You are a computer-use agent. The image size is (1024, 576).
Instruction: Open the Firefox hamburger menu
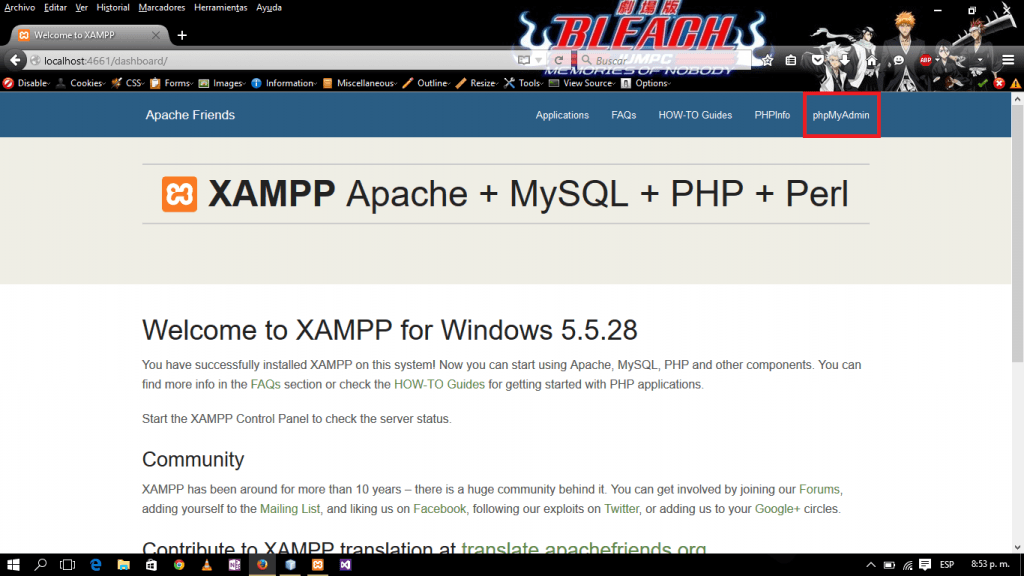coord(1009,60)
